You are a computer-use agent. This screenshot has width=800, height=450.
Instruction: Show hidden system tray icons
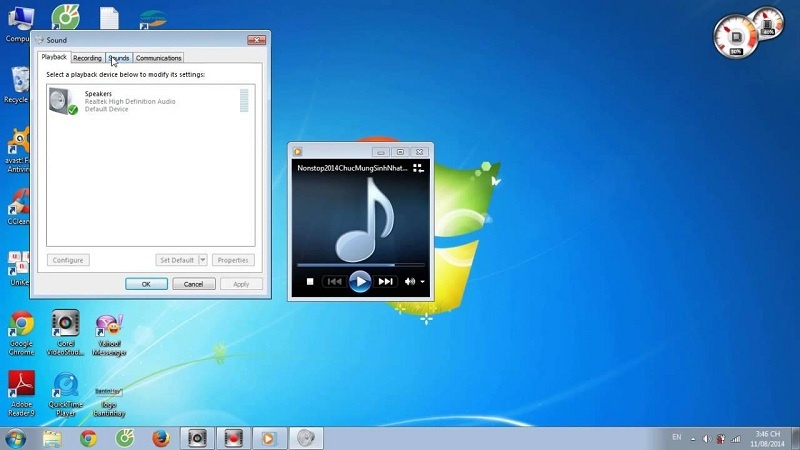tap(693, 439)
